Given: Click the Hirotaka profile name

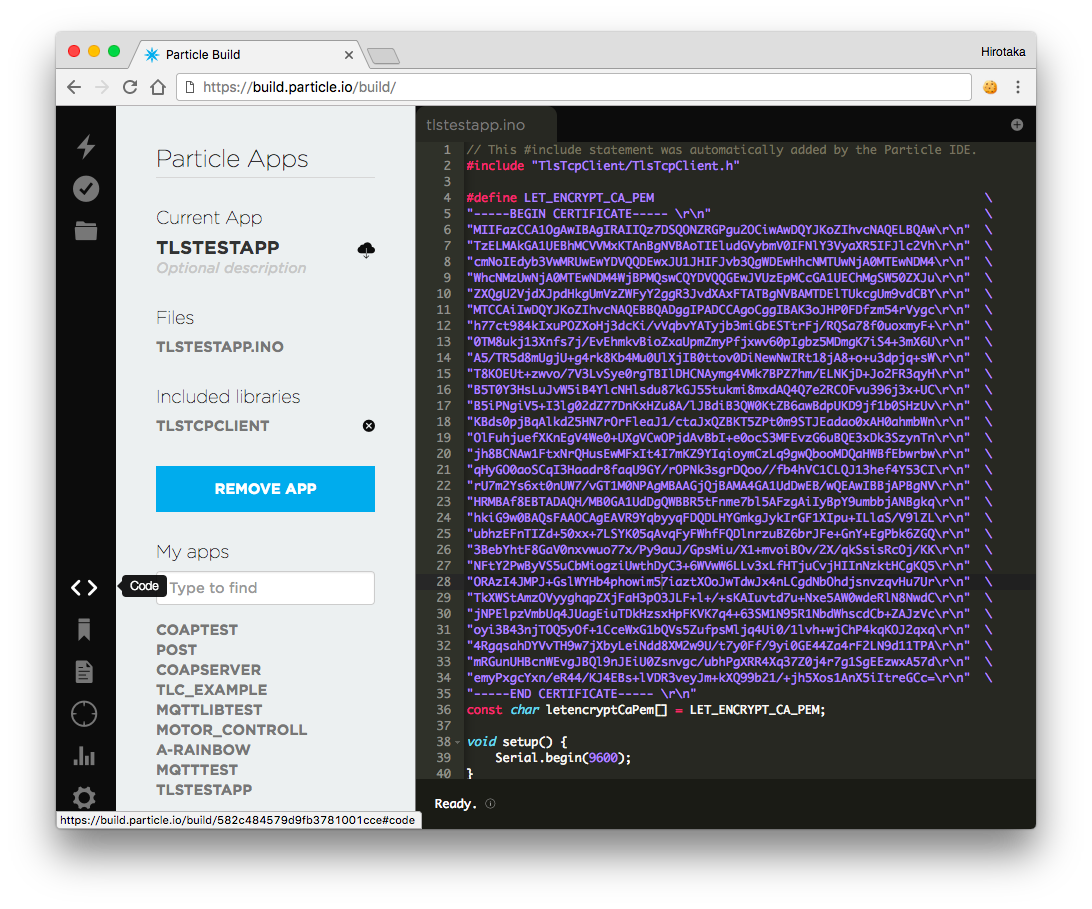Looking at the screenshot, I should point(1003,52).
